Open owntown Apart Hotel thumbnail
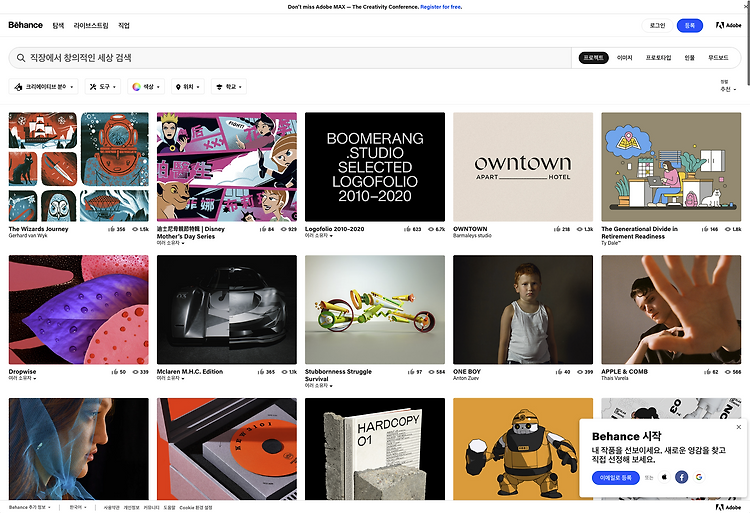Screen dimensions: 750x513 click(523, 167)
